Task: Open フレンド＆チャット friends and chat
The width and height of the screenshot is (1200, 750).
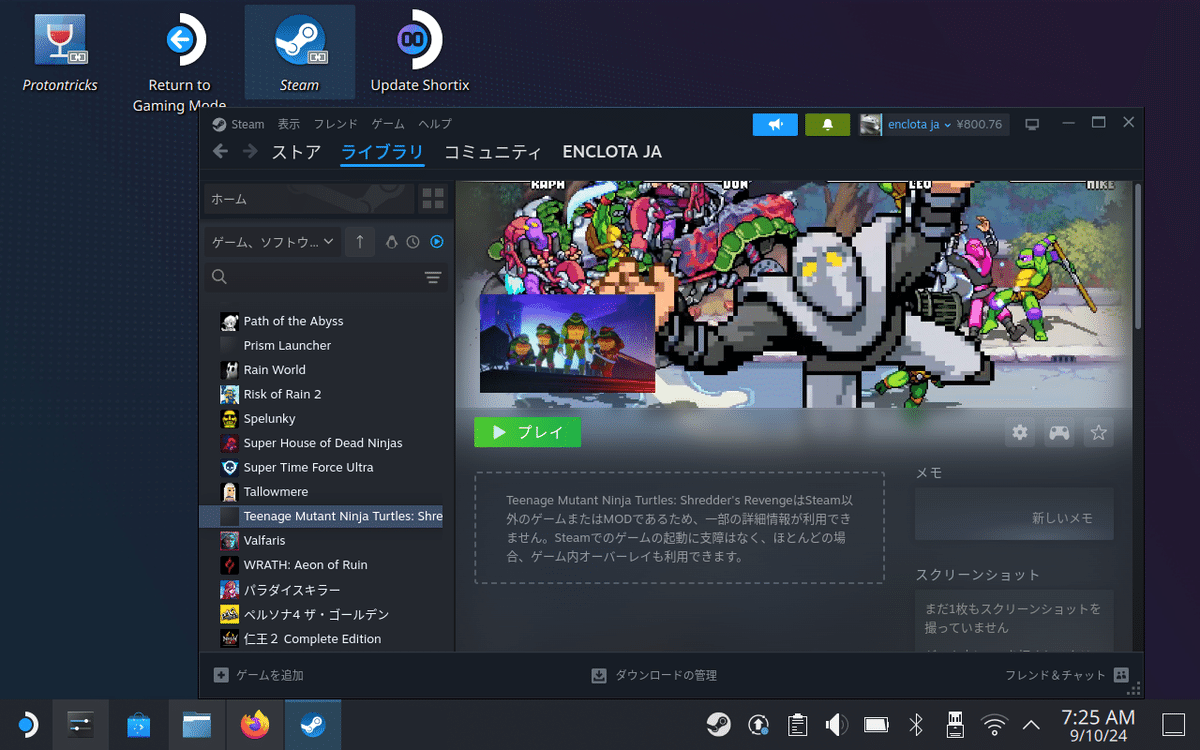Action: pyautogui.click(x=1067, y=675)
